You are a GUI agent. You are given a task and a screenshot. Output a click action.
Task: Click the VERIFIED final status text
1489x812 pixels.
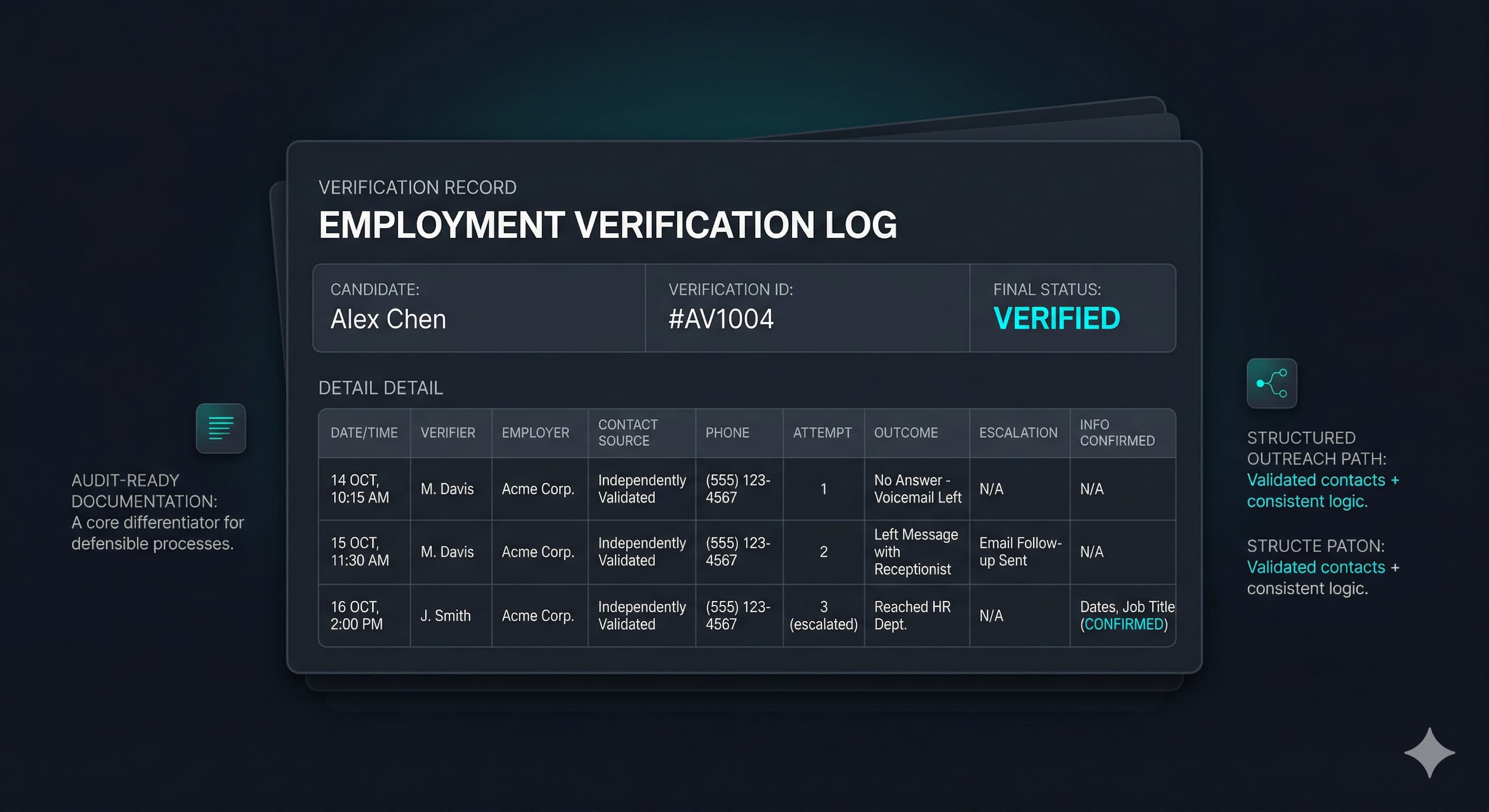coord(1056,318)
